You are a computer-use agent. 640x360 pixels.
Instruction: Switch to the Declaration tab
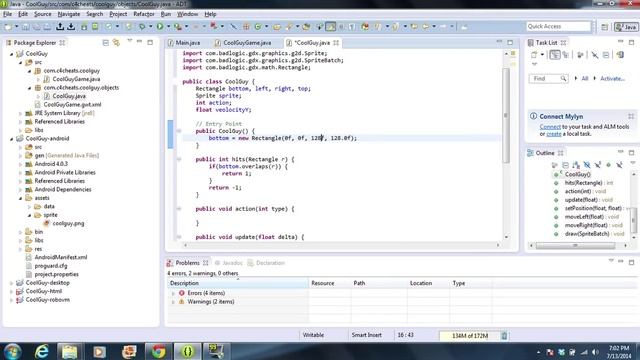tap(266, 263)
